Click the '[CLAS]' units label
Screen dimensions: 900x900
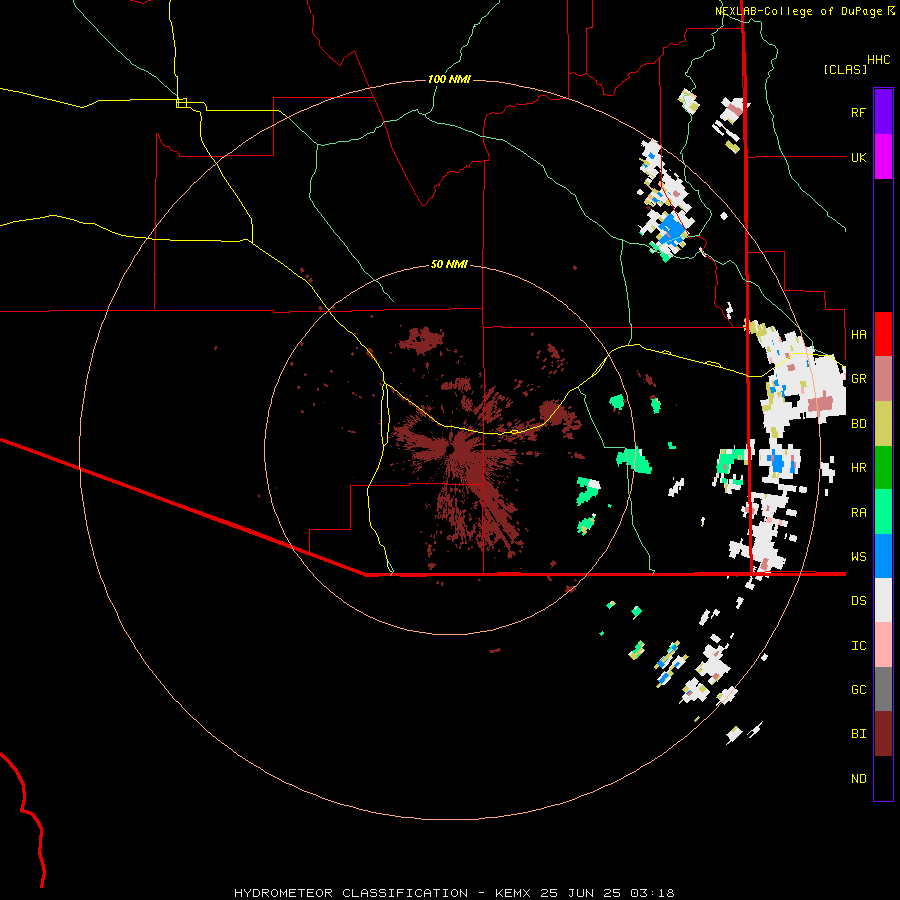point(845,69)
